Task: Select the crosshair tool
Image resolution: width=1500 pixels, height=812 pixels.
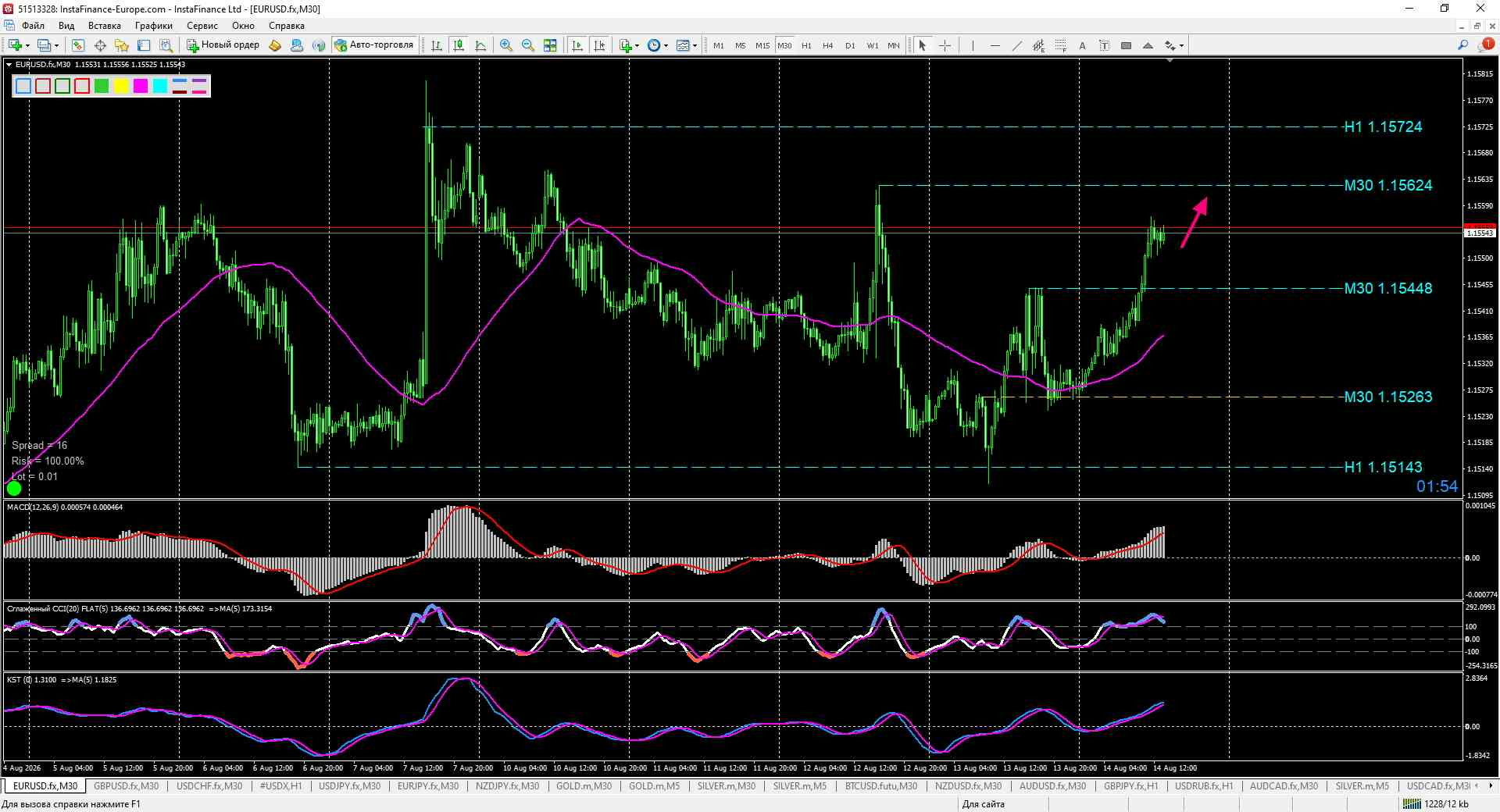Action: [945, 45]
